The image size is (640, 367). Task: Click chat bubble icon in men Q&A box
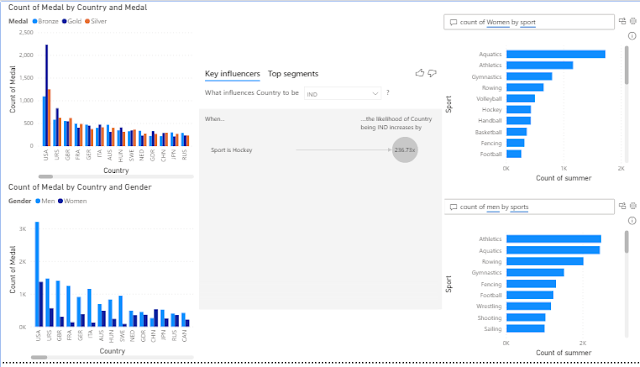[453, 207]
